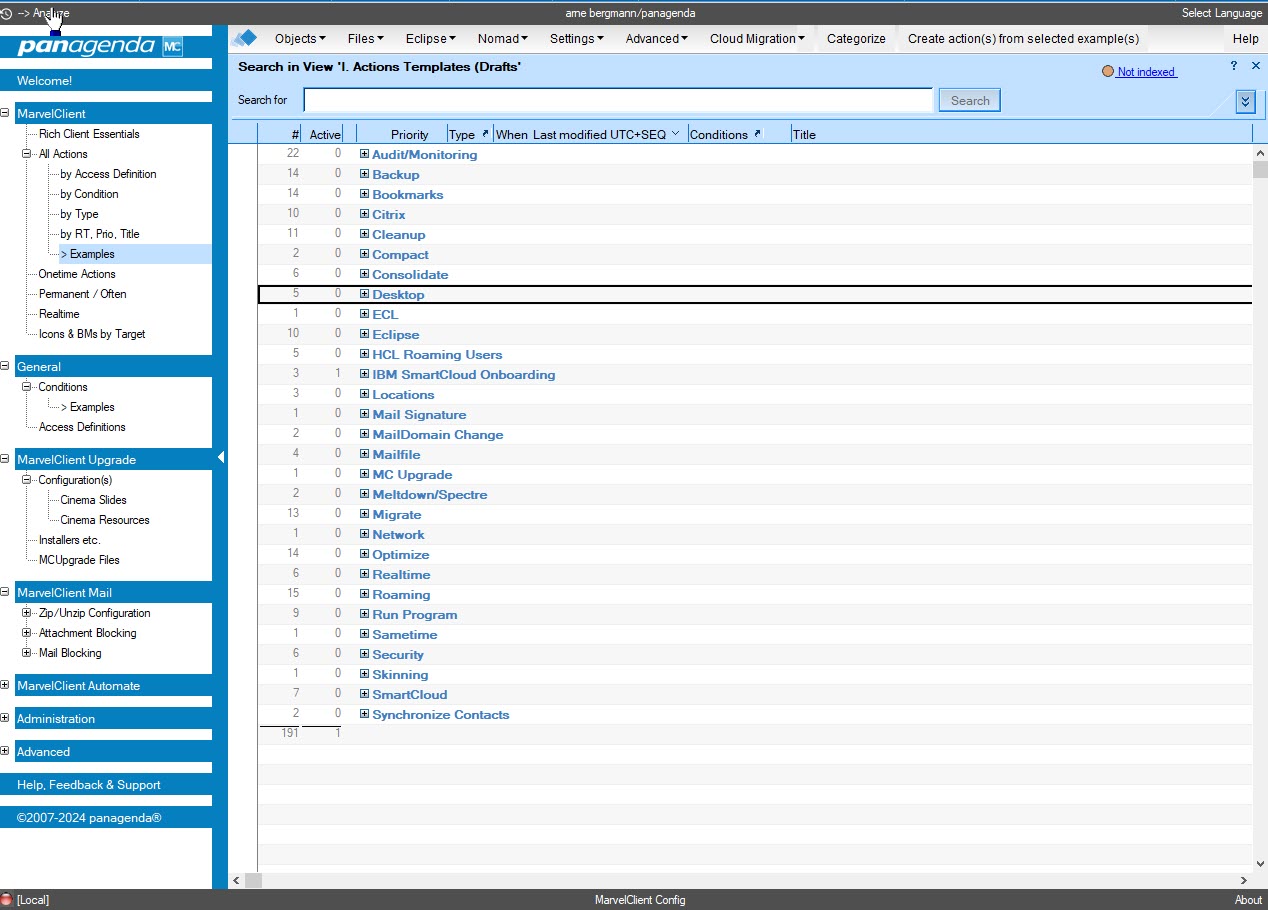The width and height of the screenshot is (1268, 910).
Task: Open the Objects menu
Action: (x=300, y=38)
